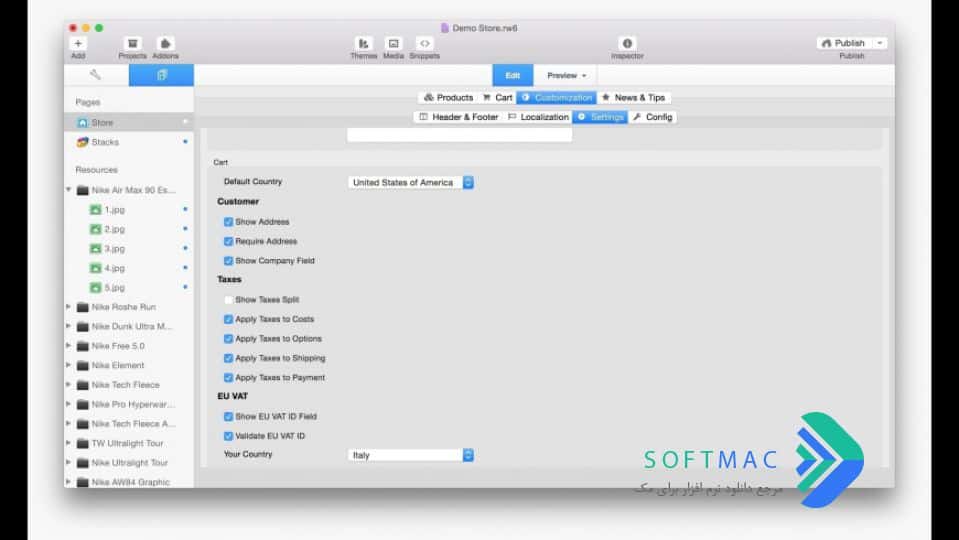Select the 3.jpg resource file
This screenshot has width=959, height=540.
coord(114,248)
